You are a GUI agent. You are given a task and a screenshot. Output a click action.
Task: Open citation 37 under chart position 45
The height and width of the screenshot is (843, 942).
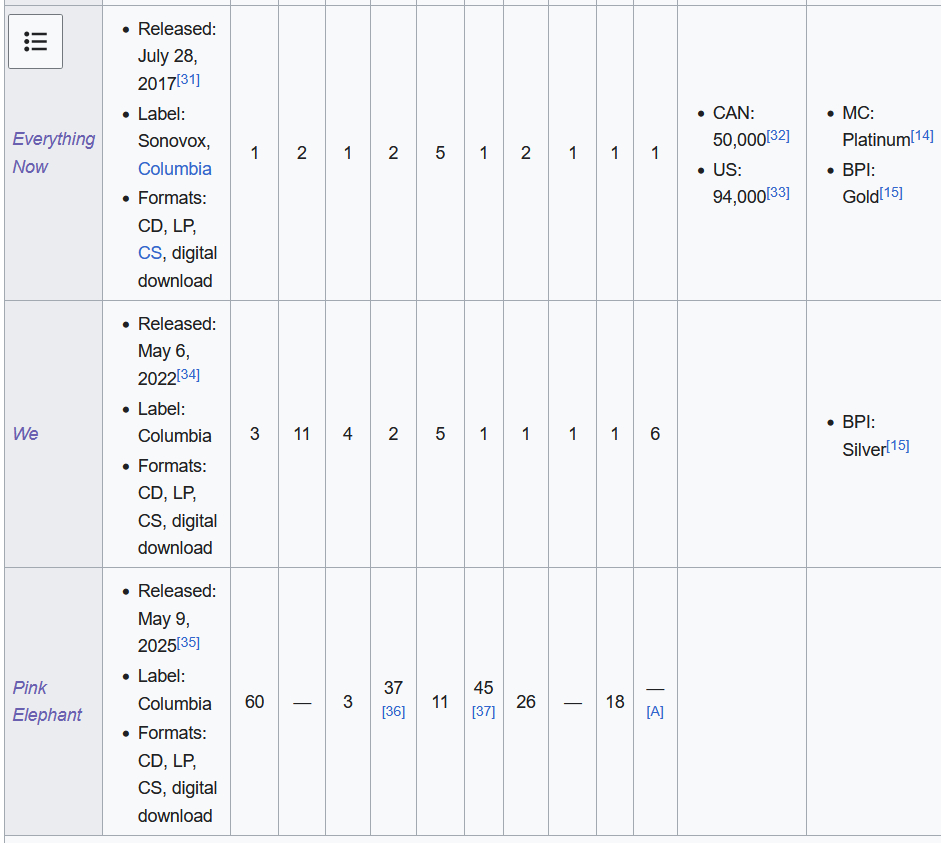coord(483,712)
